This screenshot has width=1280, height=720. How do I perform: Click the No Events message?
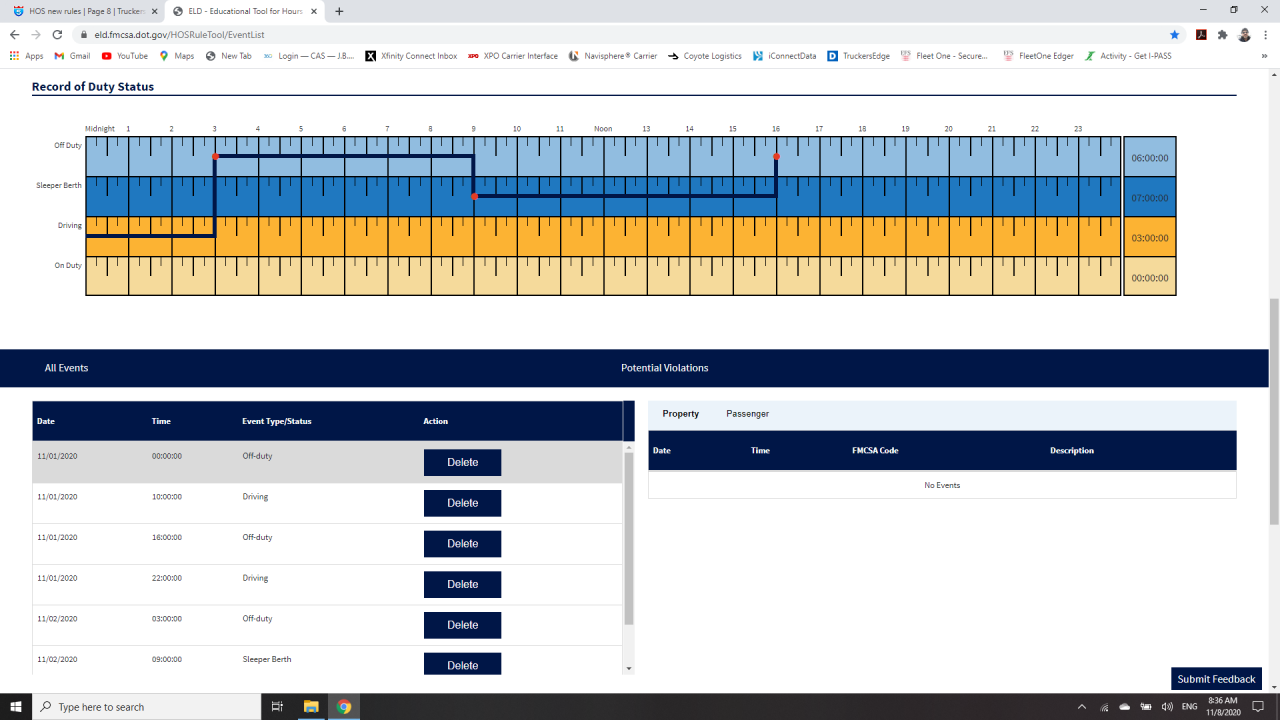point(942,485)
